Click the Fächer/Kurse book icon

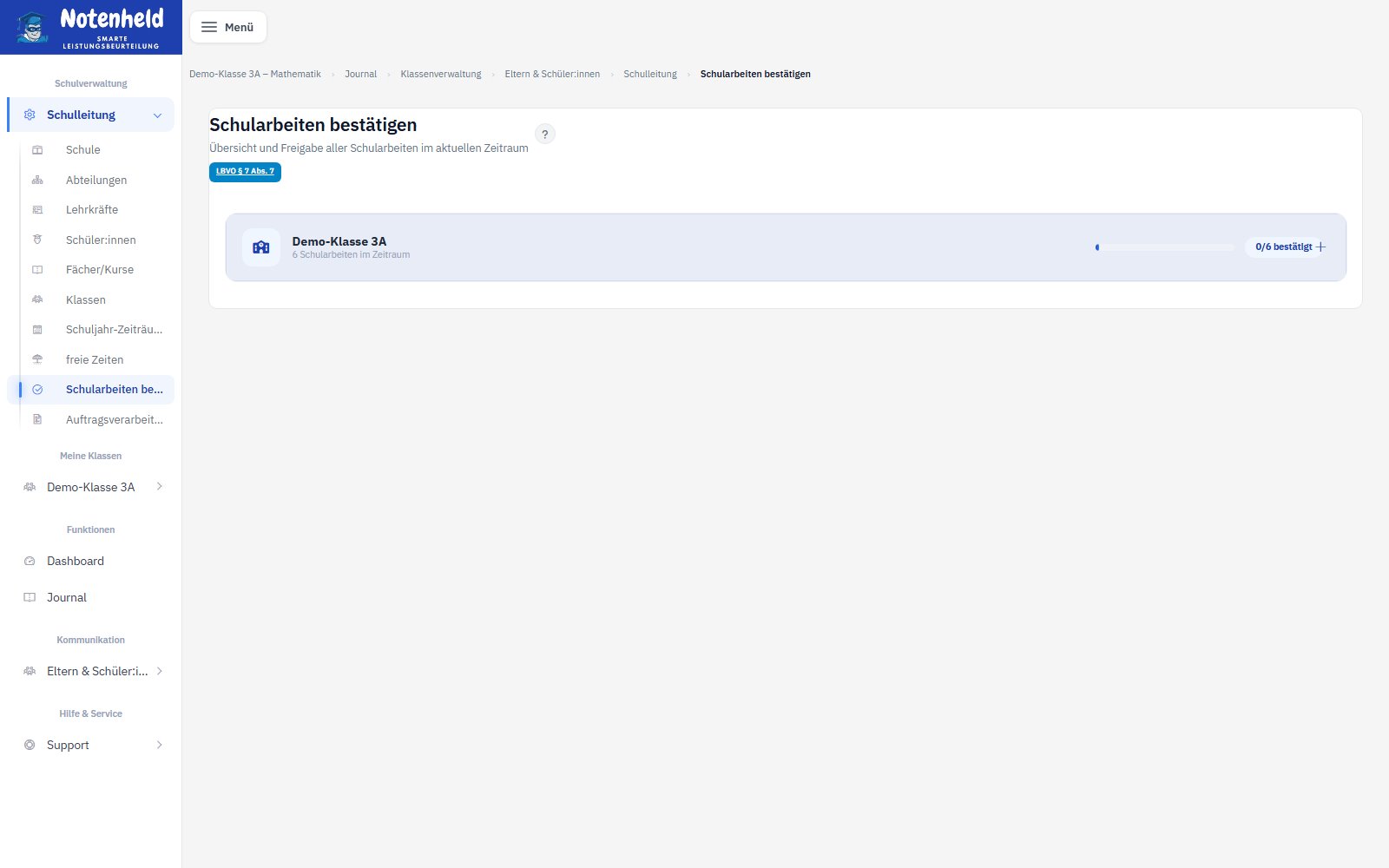pos(37,270)
